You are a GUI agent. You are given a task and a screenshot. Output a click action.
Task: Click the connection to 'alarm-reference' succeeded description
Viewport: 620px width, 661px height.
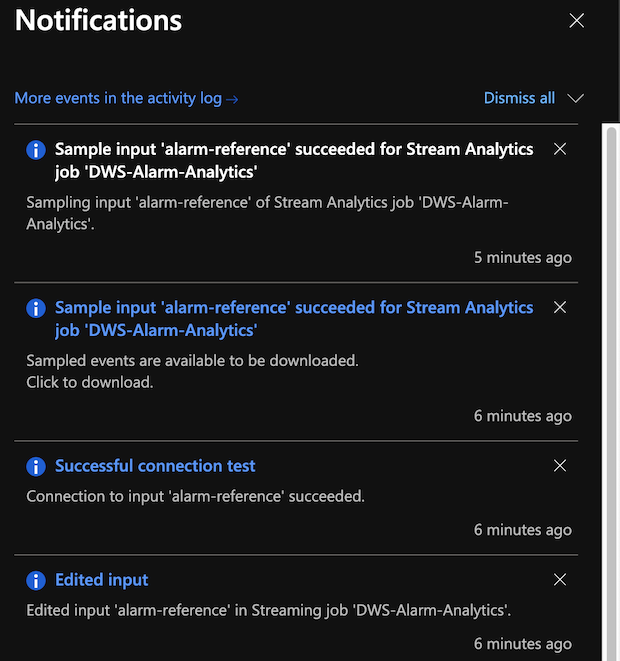click(x=195, y=496)
